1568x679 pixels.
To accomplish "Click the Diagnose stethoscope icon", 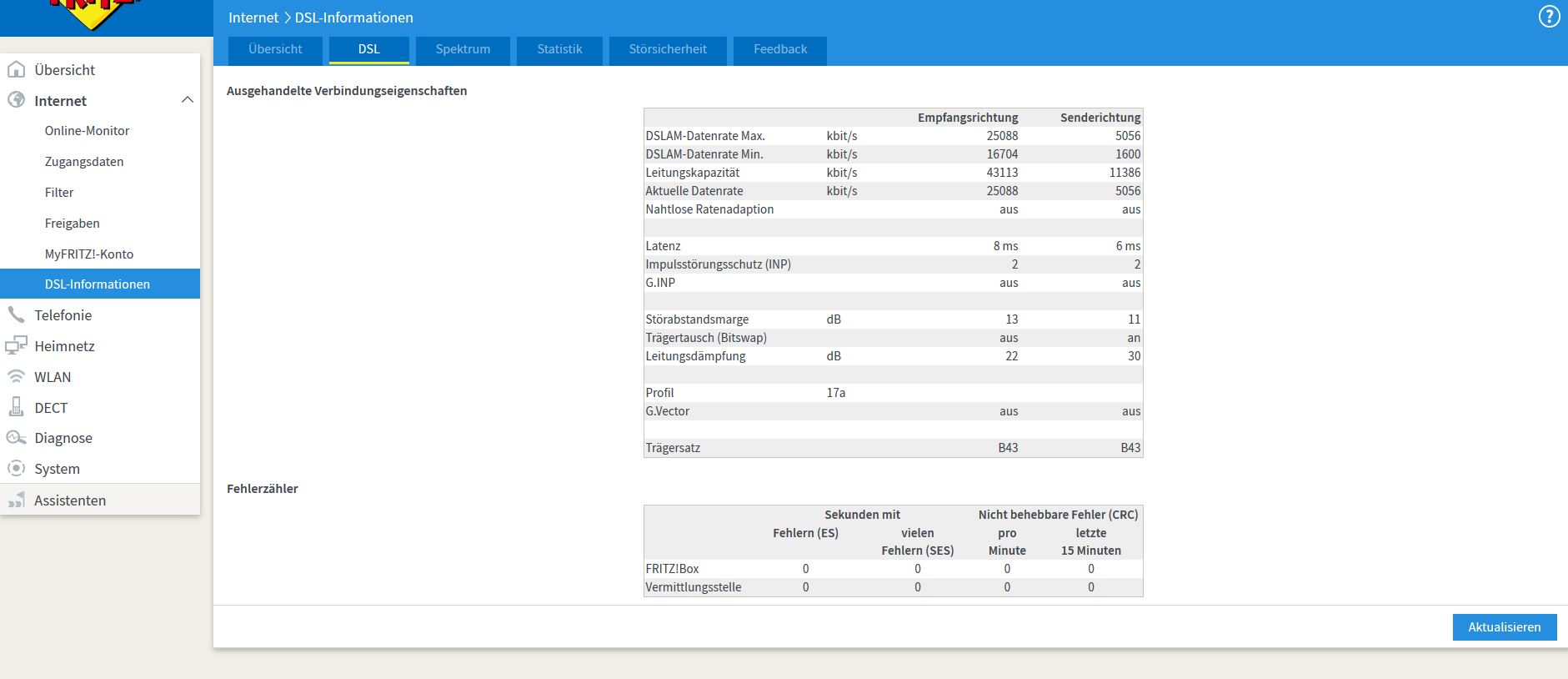I will pos(16,438).
